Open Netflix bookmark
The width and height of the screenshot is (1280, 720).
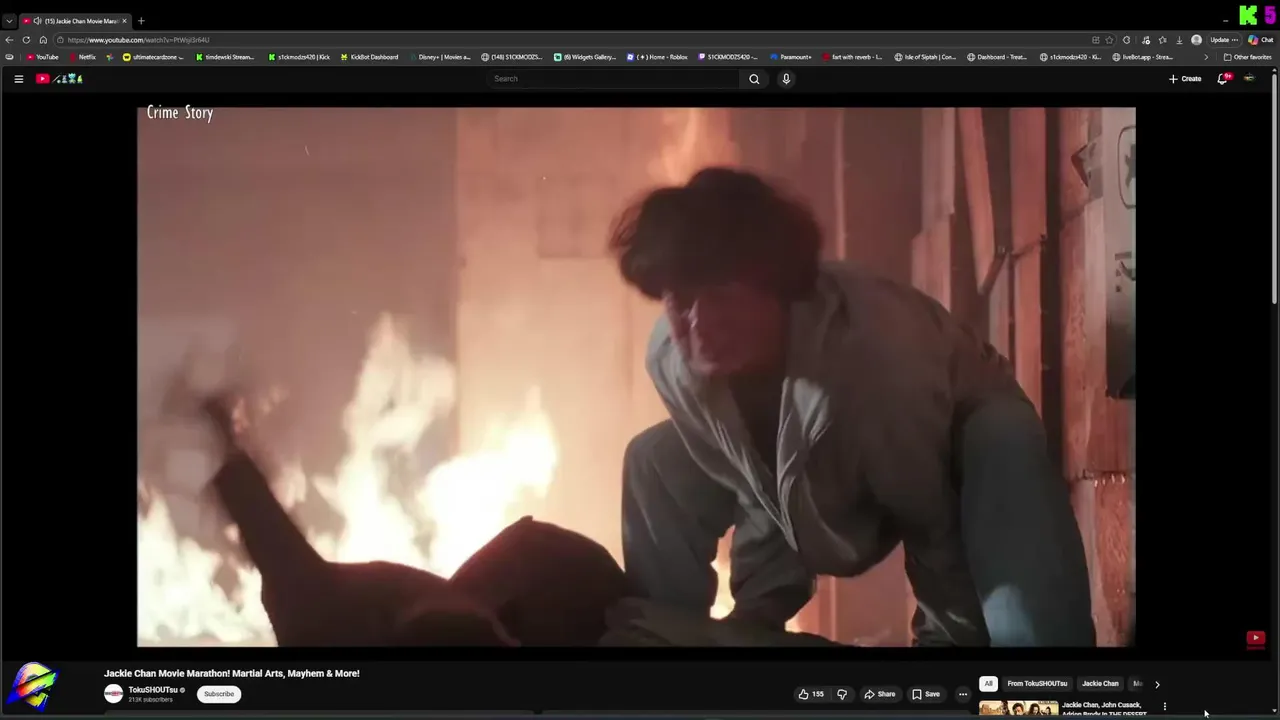81,57
